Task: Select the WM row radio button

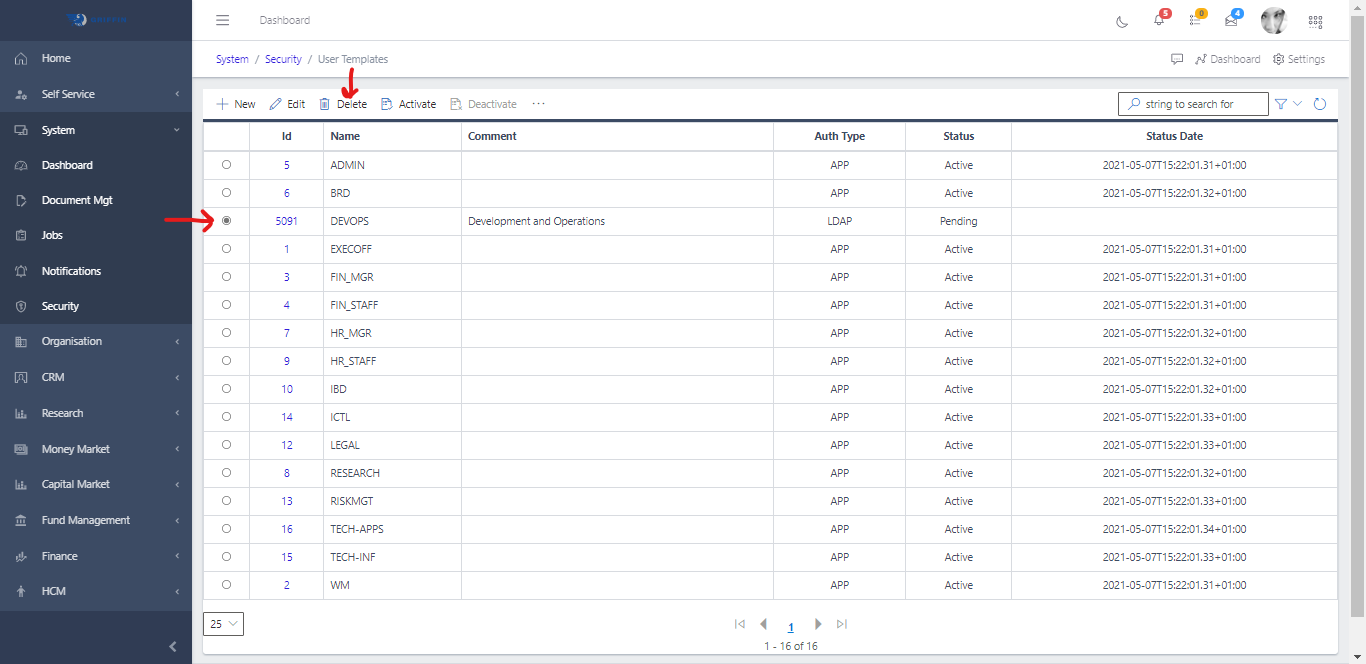Action: click(226, 584)
